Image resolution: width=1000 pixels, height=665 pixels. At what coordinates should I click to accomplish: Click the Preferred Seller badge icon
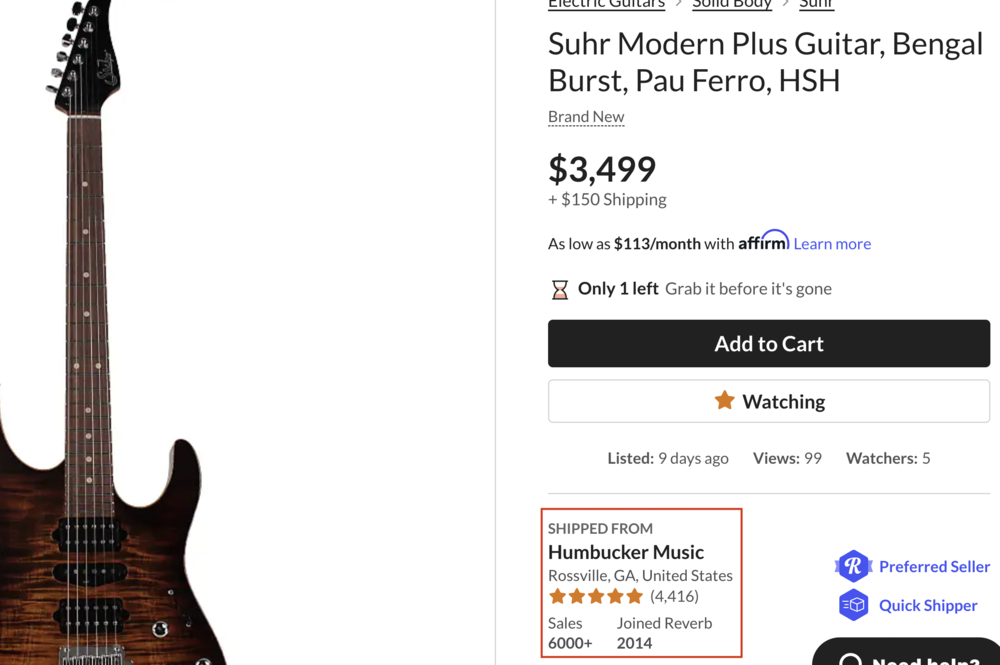[x=853, y=567]
